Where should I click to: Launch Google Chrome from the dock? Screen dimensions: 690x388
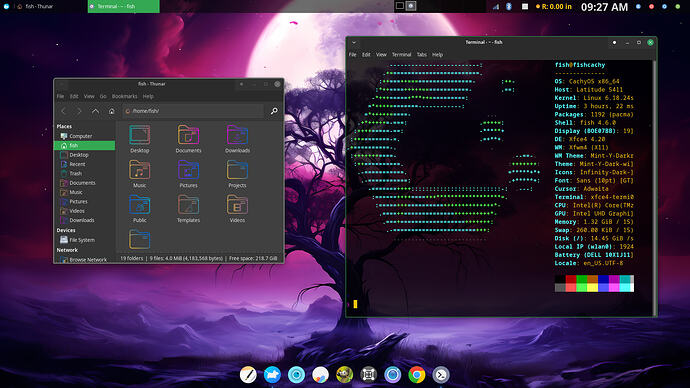pyautogui.click(x=417, y=375)
